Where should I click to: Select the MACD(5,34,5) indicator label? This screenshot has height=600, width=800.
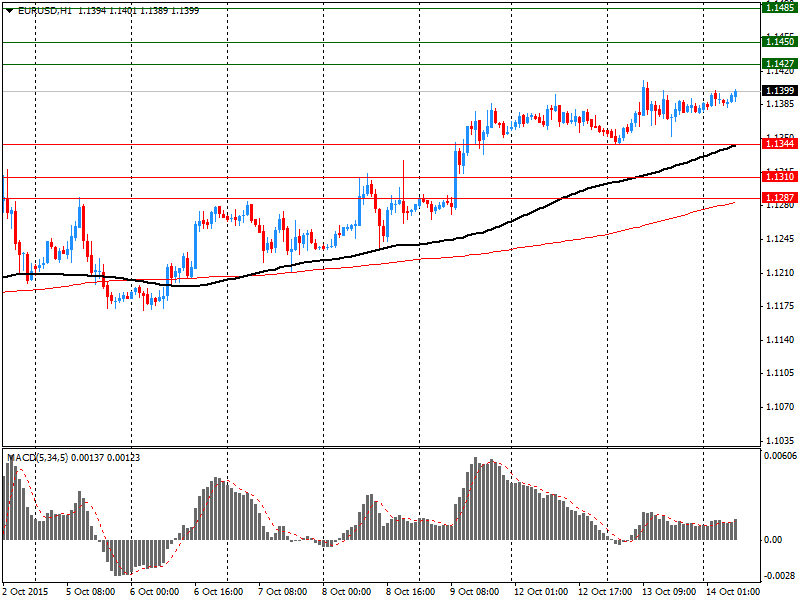(37, 458)
